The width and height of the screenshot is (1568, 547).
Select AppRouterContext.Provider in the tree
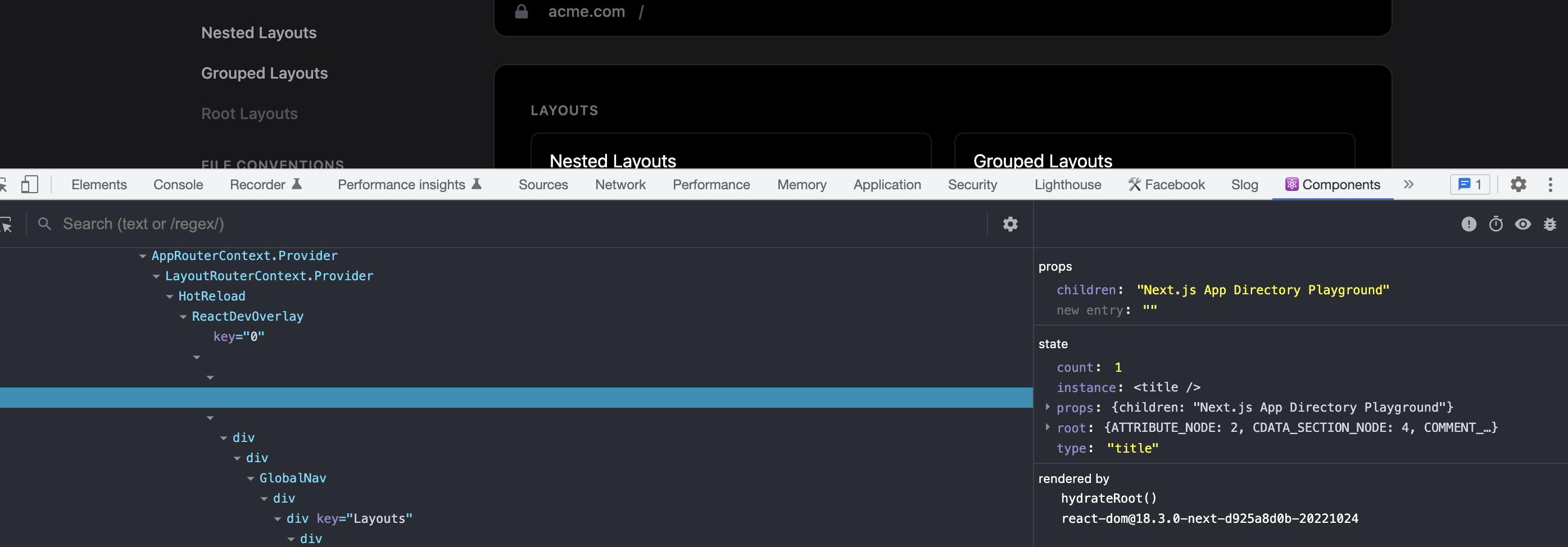[x=244, y=256]
